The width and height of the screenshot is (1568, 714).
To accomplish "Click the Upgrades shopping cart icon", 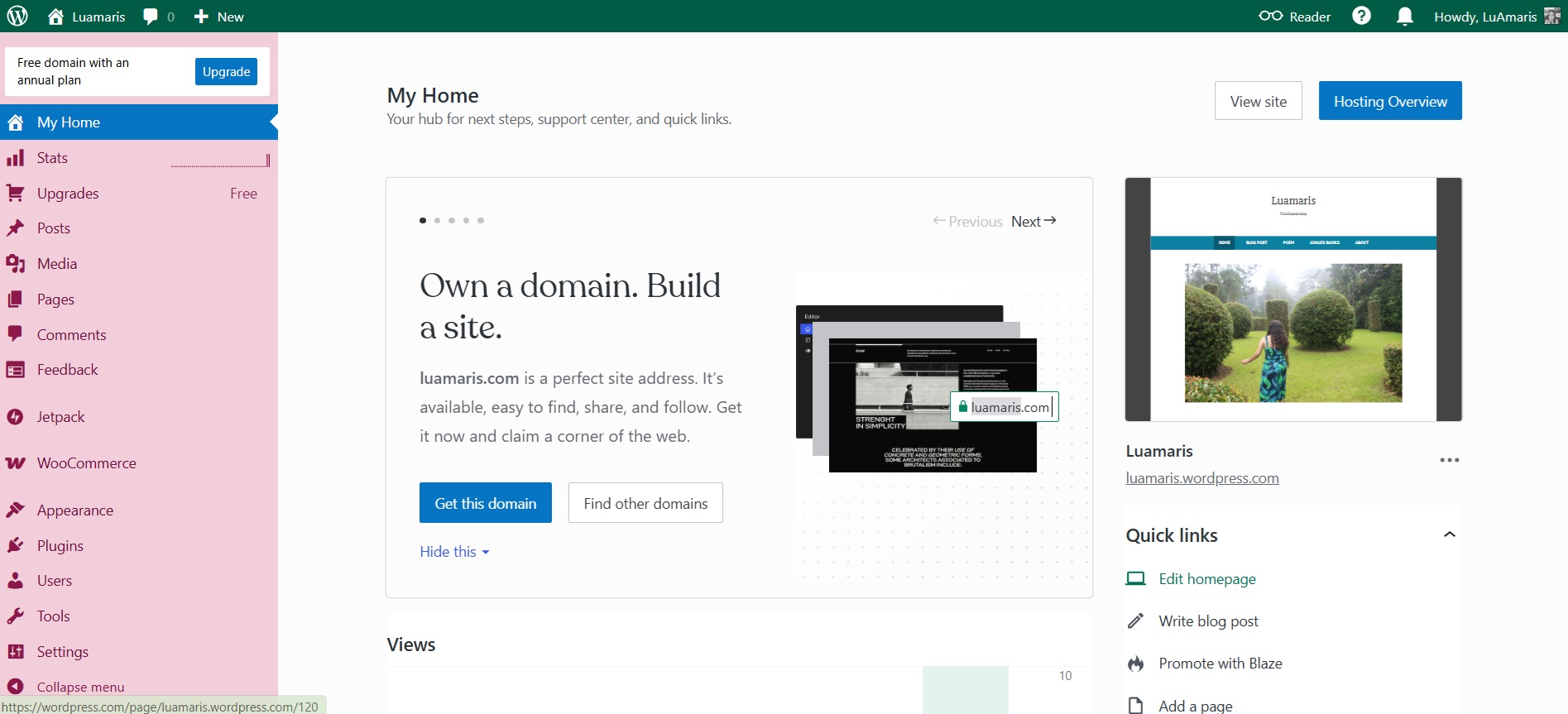I will coord(16,193).
